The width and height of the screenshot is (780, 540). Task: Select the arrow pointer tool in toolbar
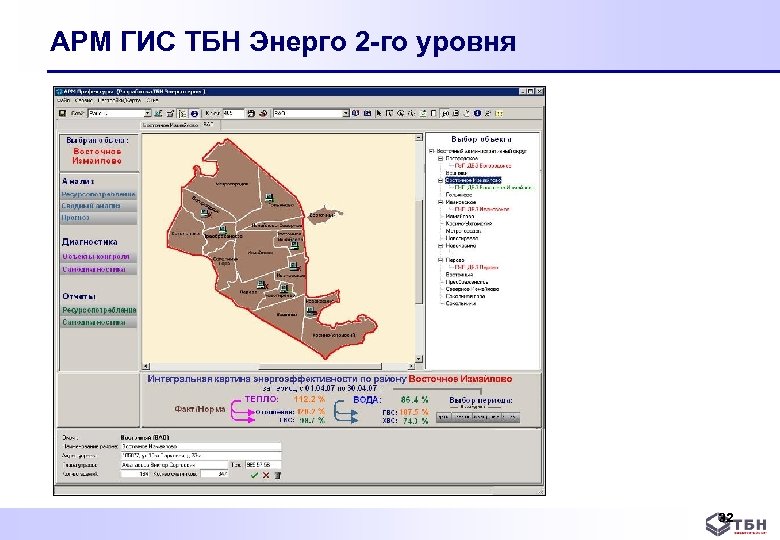click(379, 113)
